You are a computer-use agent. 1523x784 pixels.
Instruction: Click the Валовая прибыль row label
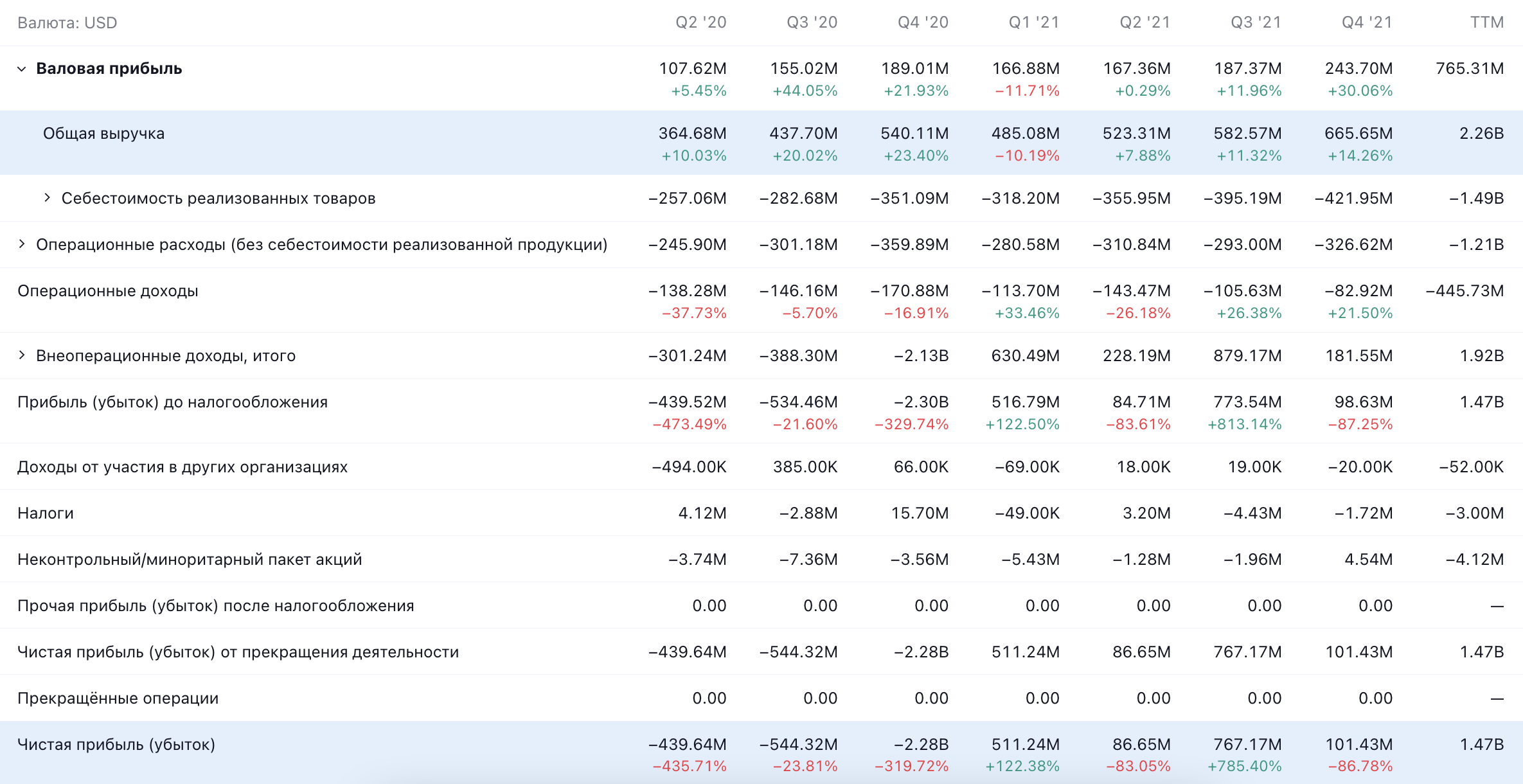[x=109, y=69]
